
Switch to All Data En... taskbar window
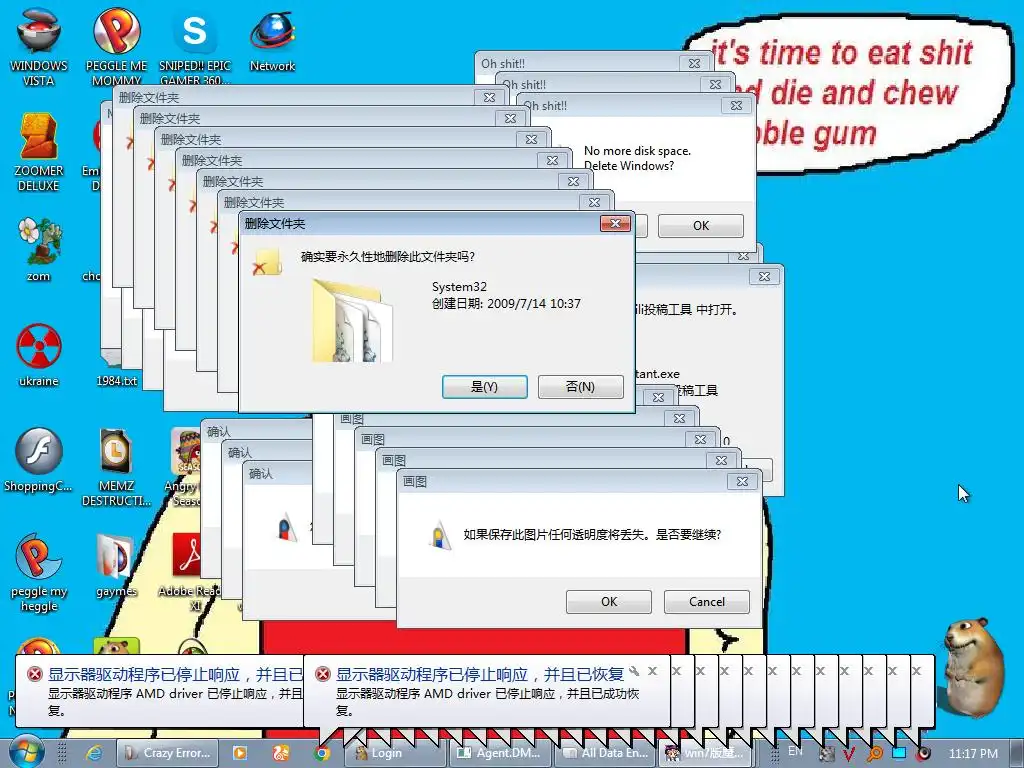click(606, 753)
